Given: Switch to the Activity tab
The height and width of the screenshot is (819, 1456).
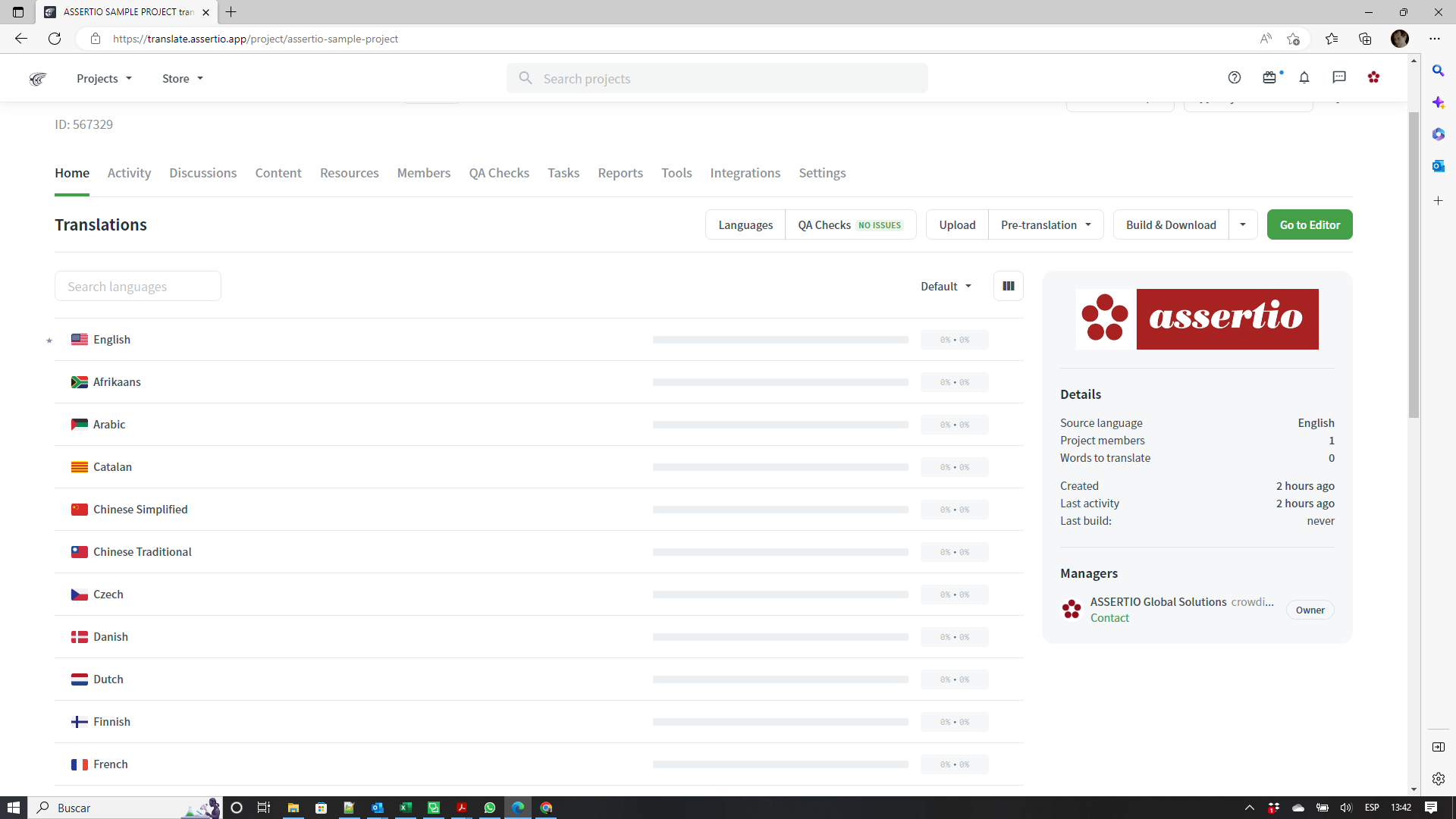Looking at the screenshot, I should (x=129, y=173).
